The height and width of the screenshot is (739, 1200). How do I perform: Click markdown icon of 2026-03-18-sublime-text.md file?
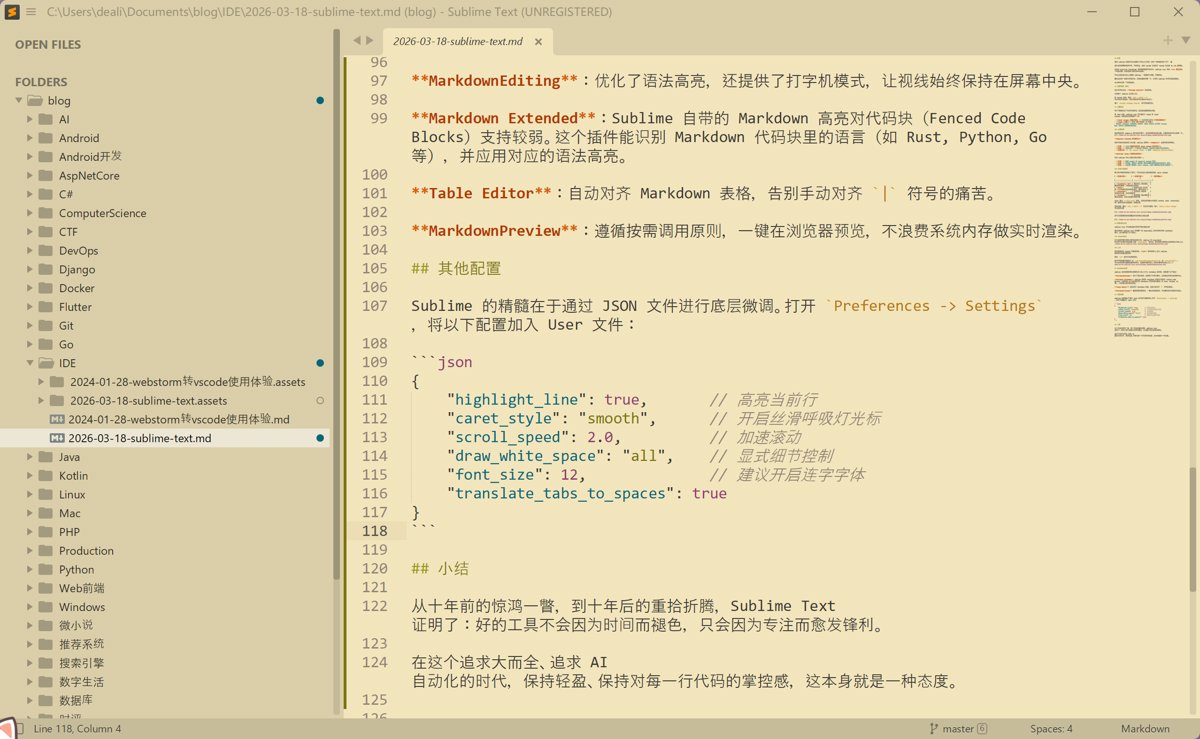(58, 438)
